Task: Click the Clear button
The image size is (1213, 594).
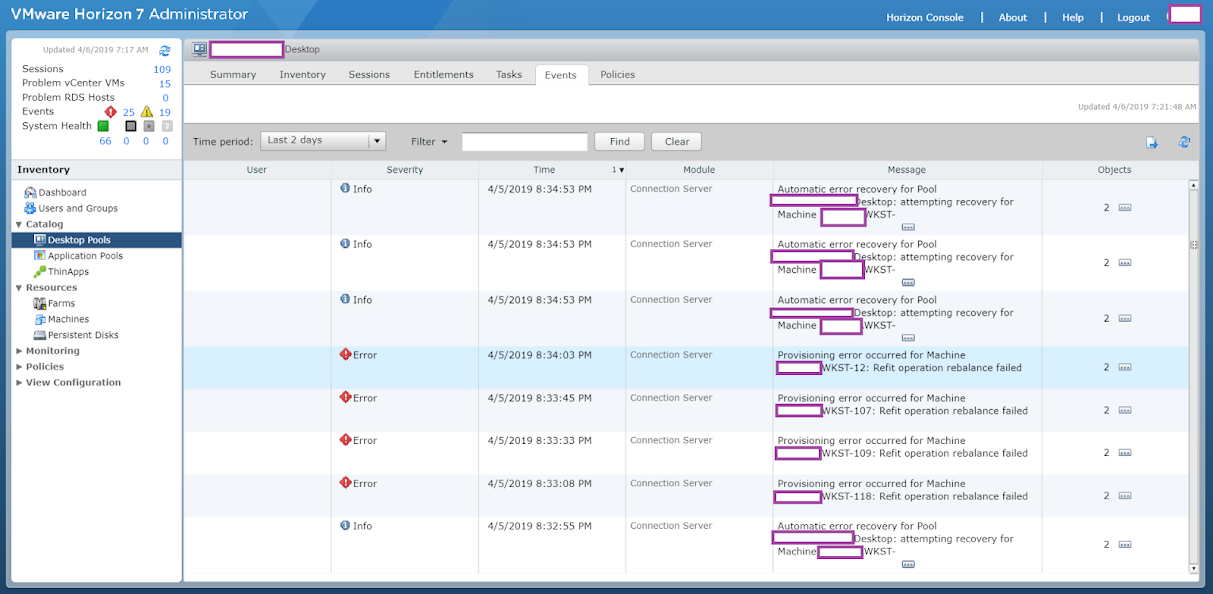Action: pyautogui.click(x=677, y=142)
